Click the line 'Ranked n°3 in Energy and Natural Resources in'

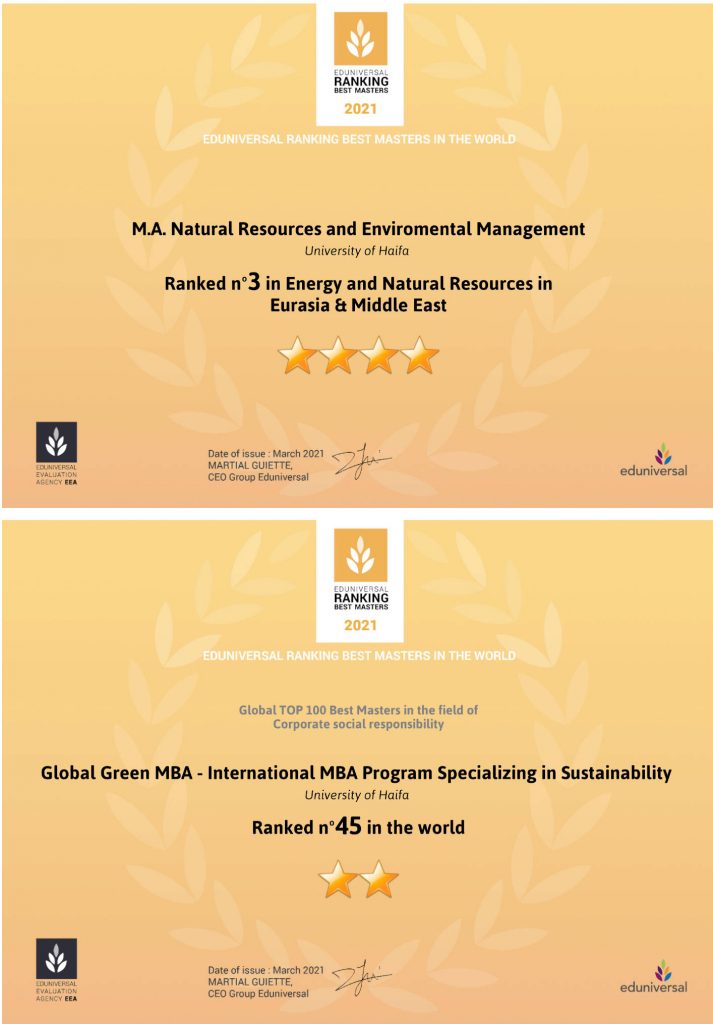click(358, 283)
